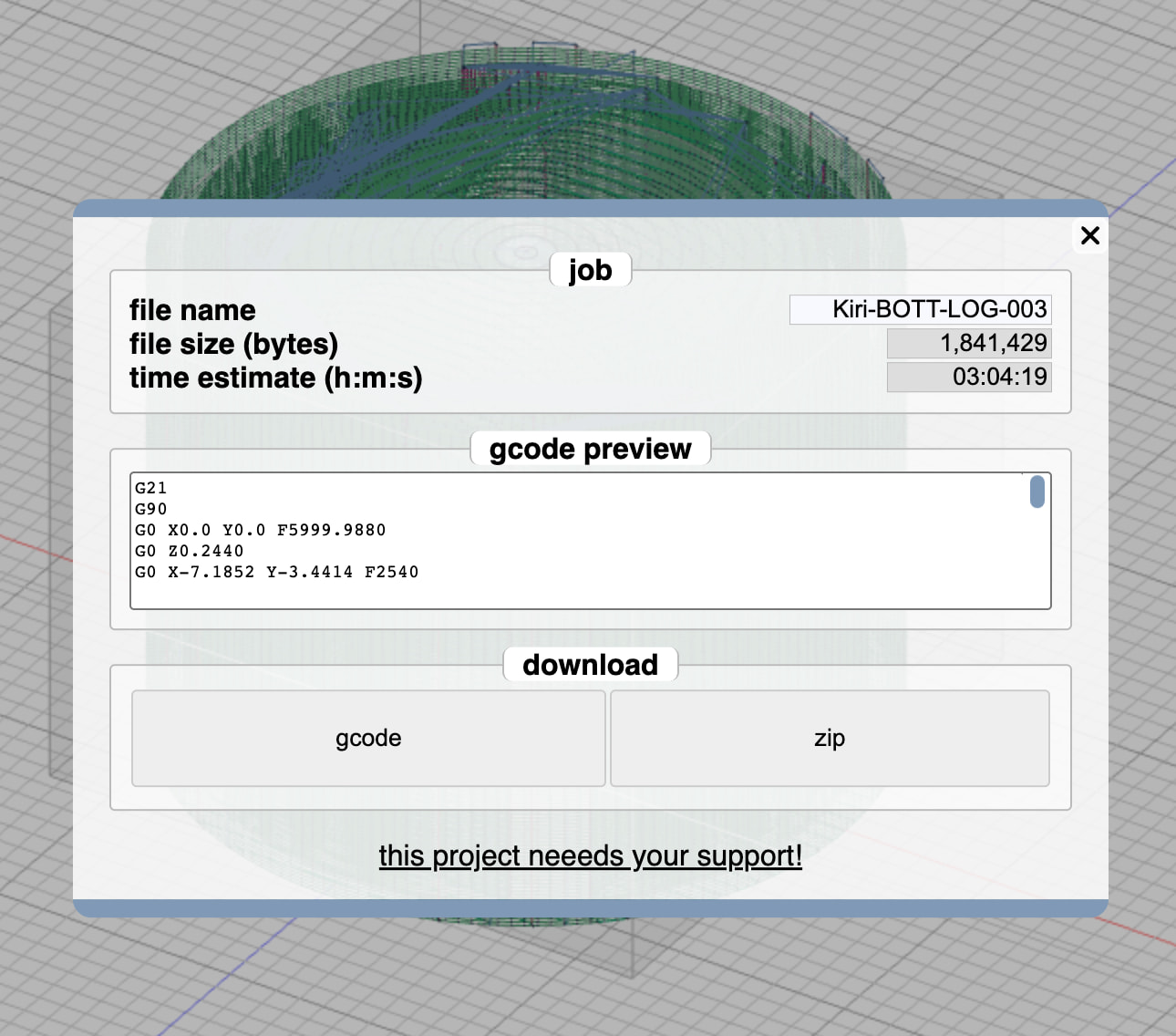Click the G0 Z0.2440 gcode line
Screen dimensions: 1176x1036
[190, 551]
